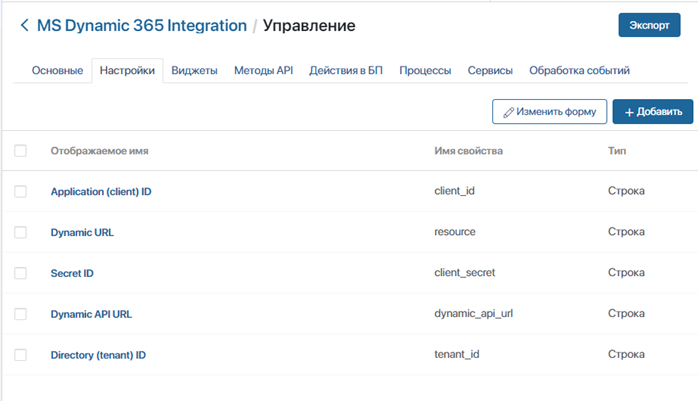The height and width of the screenshot is (401, 698).
Task: Open the Secret ID property
Action: [72, 273]
